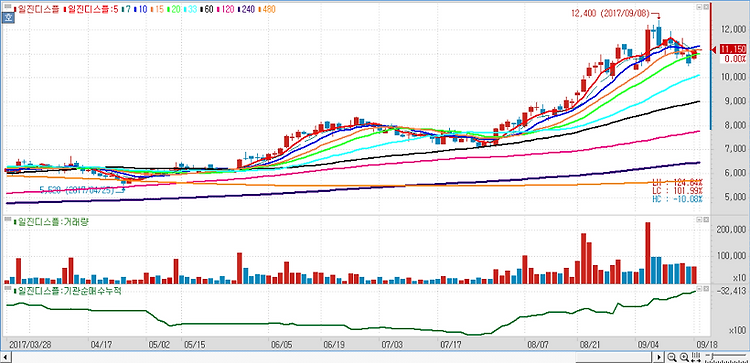Select the 33-day moving average legend
Viewport: 750px width, 363px height.
pos(190,9)
